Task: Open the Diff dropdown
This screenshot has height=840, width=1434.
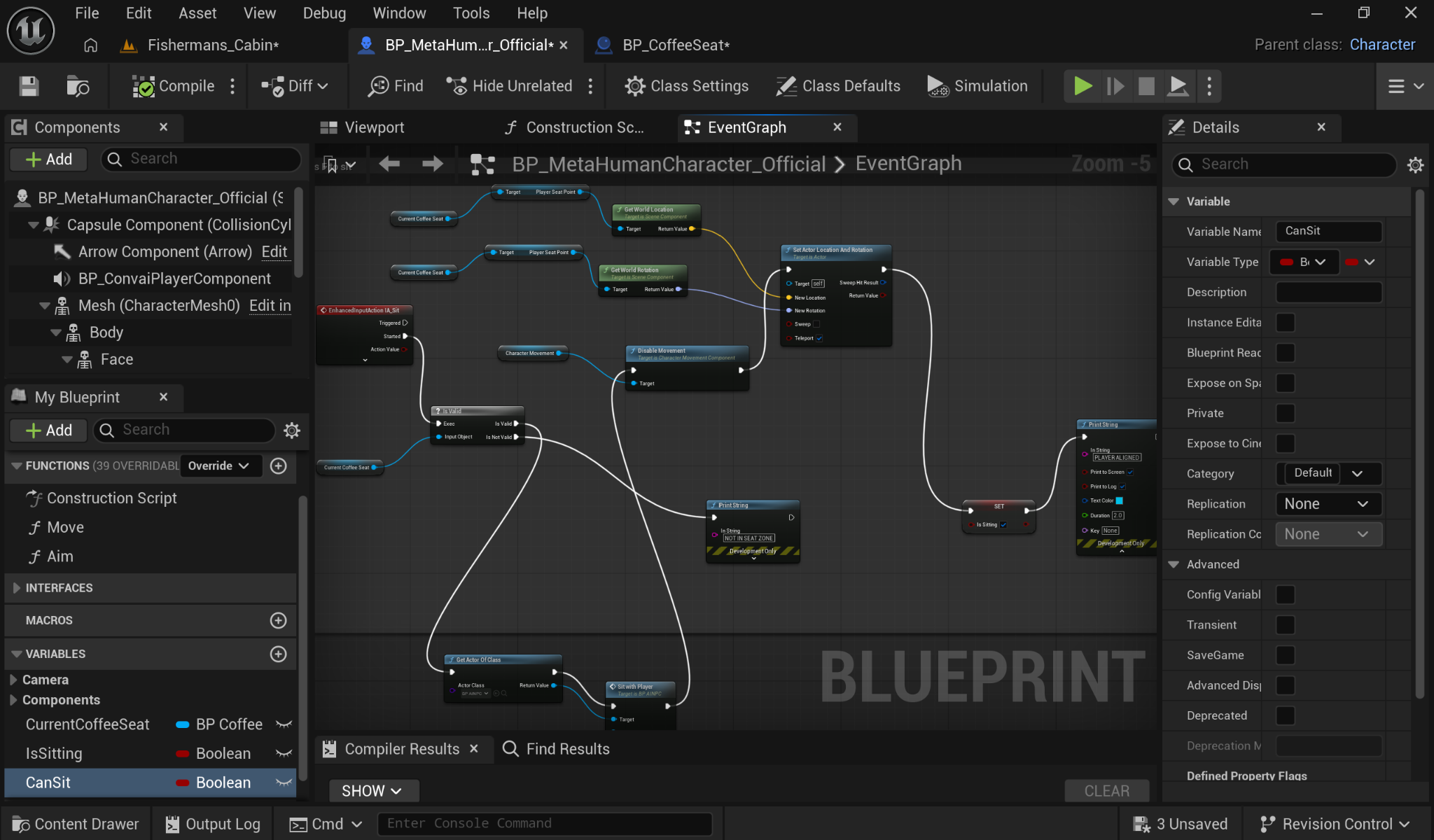Action: 295,86
